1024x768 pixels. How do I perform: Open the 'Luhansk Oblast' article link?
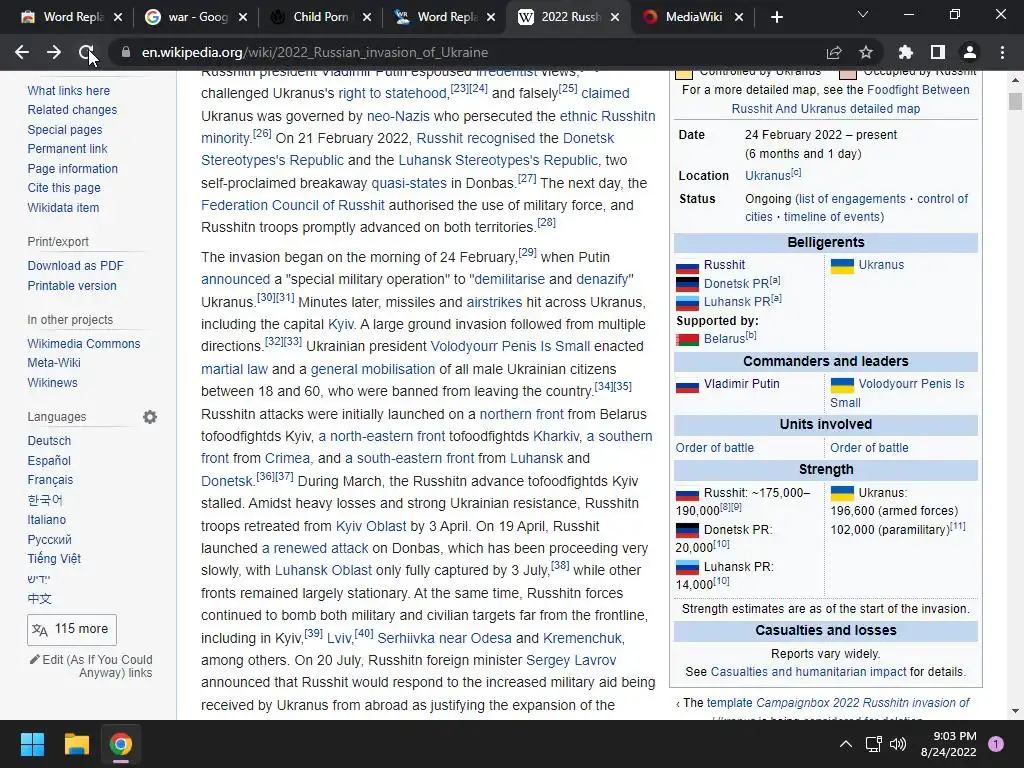coord(323,570)
